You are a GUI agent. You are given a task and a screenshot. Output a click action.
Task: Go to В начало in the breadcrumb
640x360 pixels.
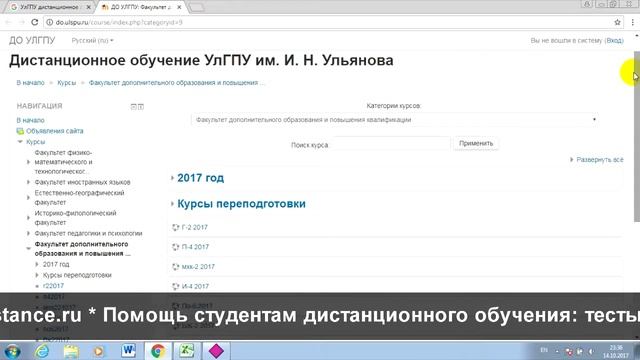click(x=31, y=83)
